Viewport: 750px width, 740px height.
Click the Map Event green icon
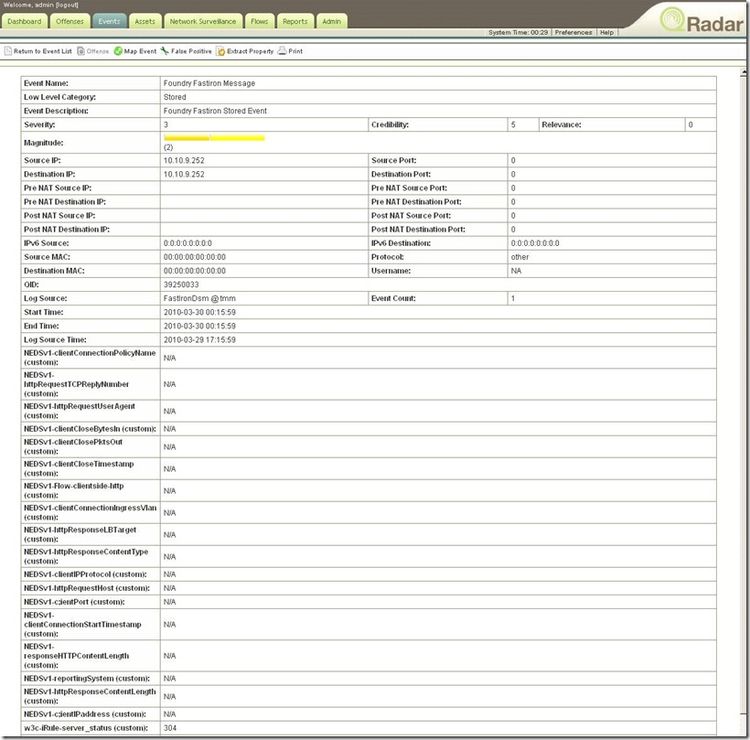118,50
